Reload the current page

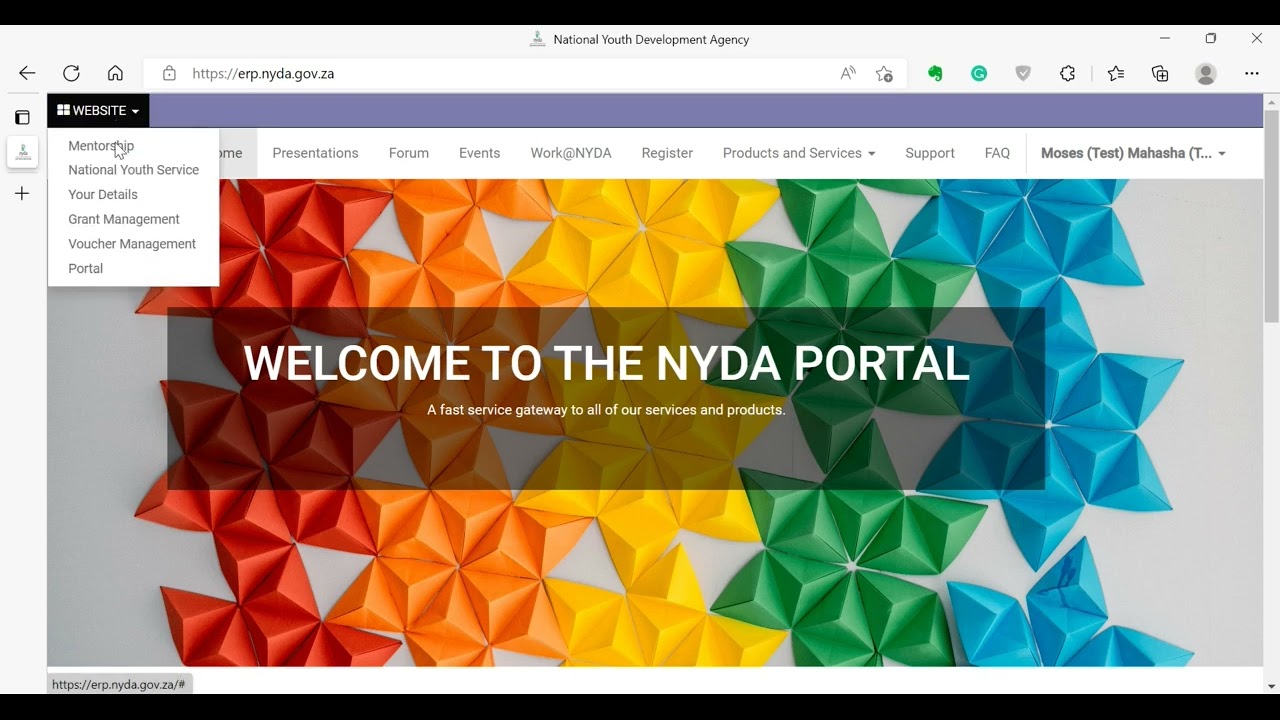pyautogui.click(x=71, y=73)
